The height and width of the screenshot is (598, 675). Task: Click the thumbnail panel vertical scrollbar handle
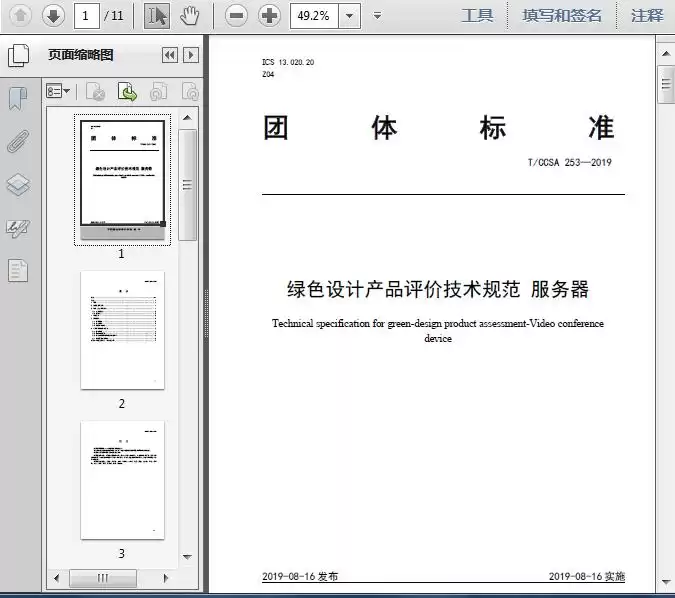[x=187, y=185]
